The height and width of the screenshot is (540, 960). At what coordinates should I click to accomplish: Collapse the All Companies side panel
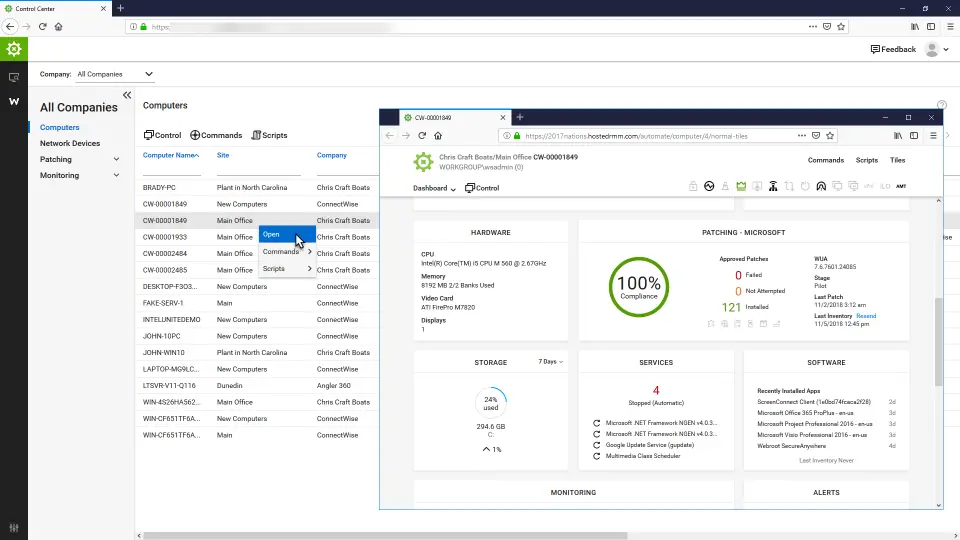tap(127, 95)
